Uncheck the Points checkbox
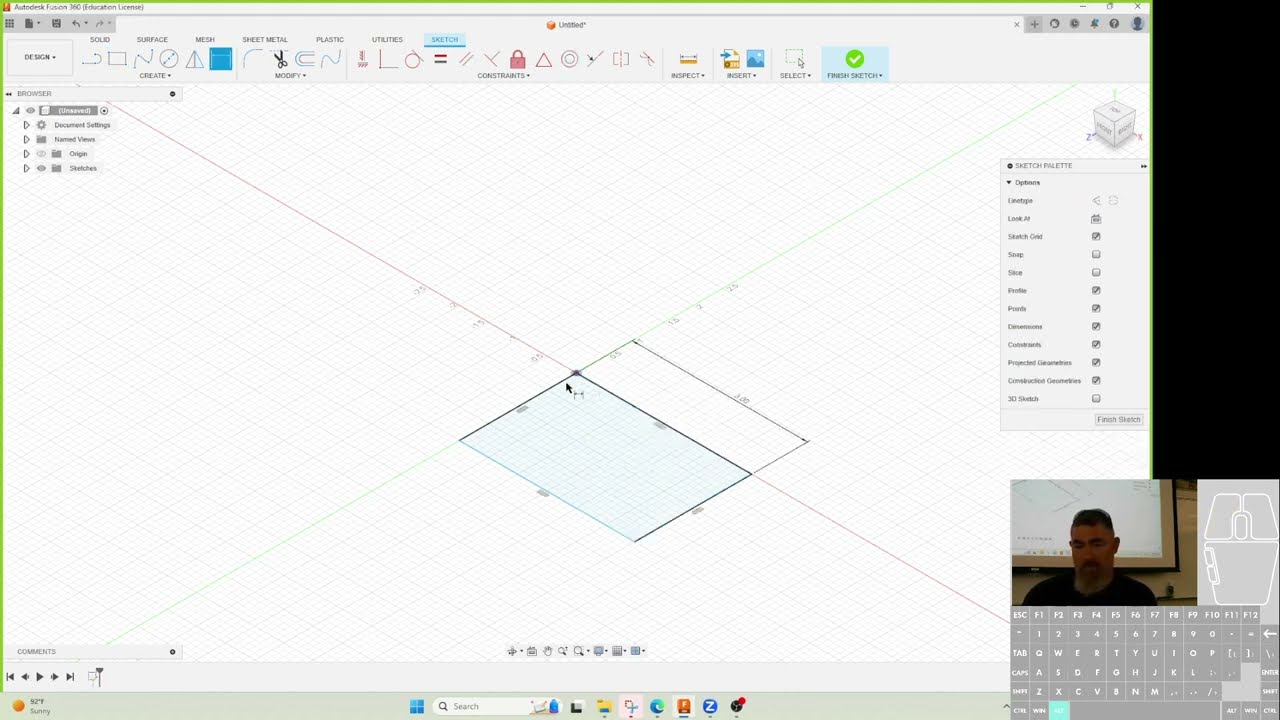This screenshot has width=1280, height=720. (x=1096, y=309)
